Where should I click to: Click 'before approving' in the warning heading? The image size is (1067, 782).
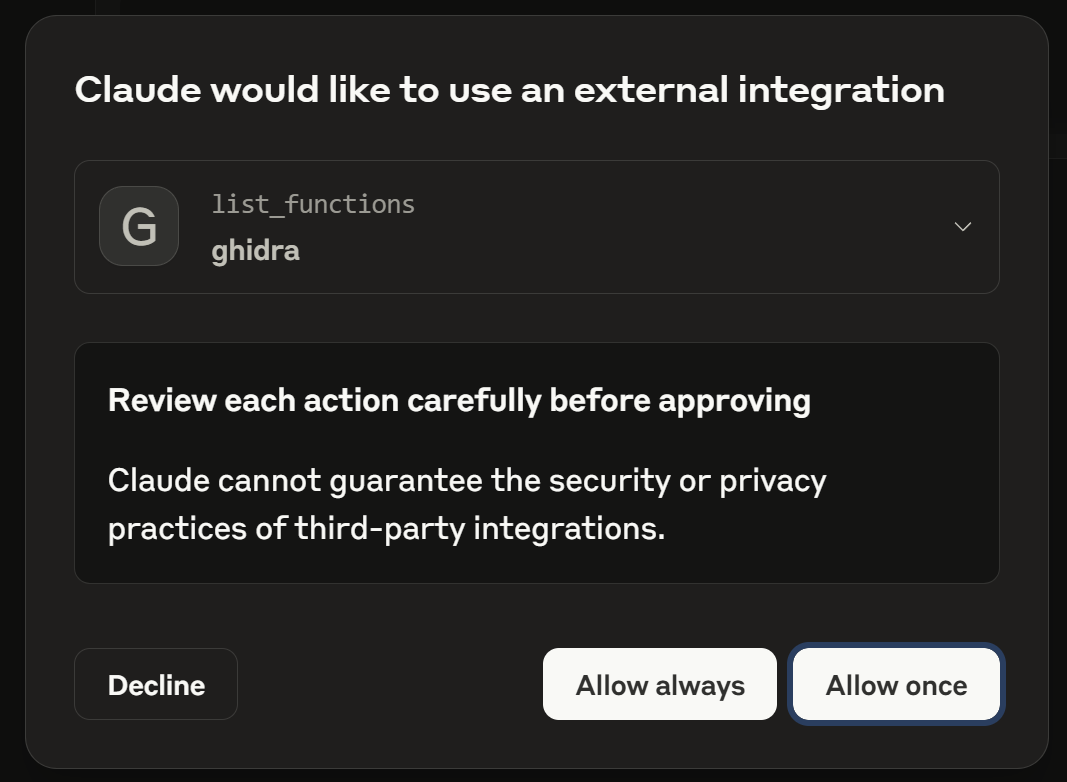click(680, 400)
